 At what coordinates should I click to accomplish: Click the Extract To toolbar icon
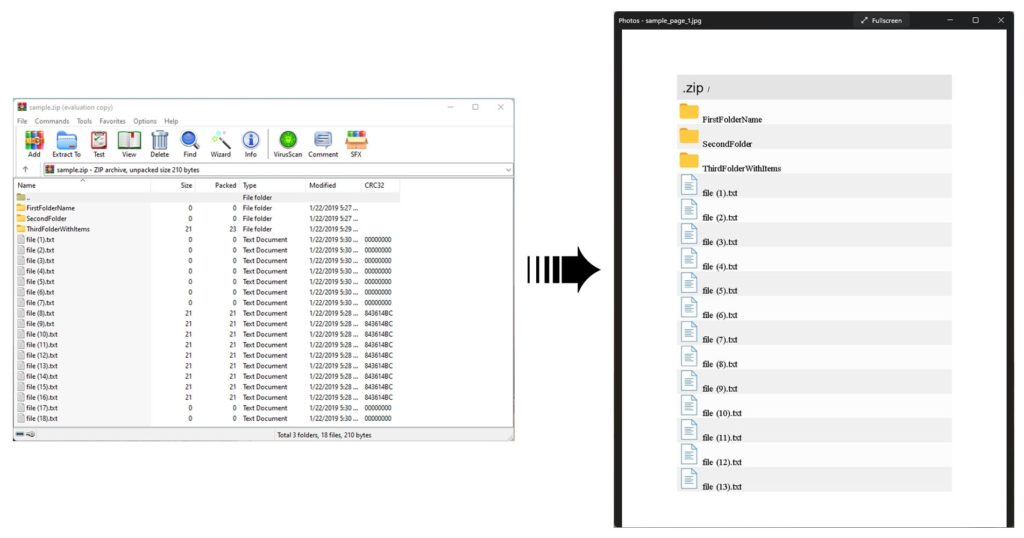[66, 143]
